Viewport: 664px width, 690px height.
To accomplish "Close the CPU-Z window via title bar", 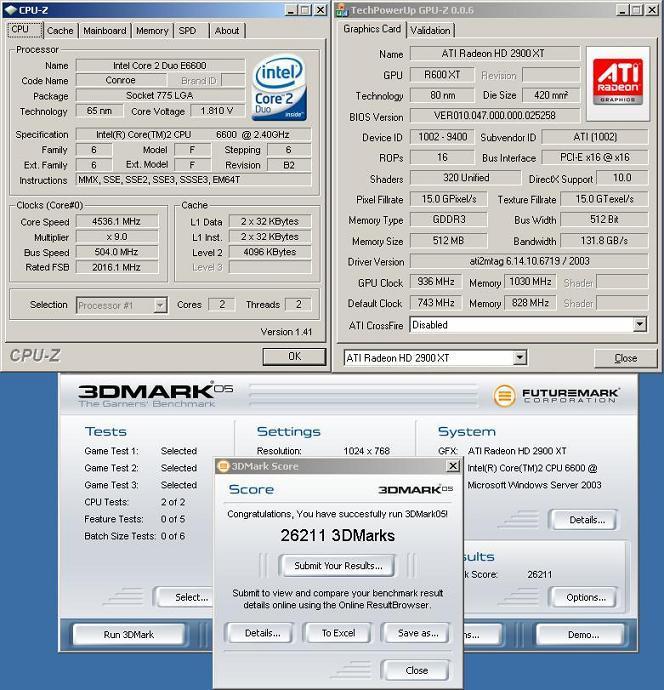I will 321,10.
